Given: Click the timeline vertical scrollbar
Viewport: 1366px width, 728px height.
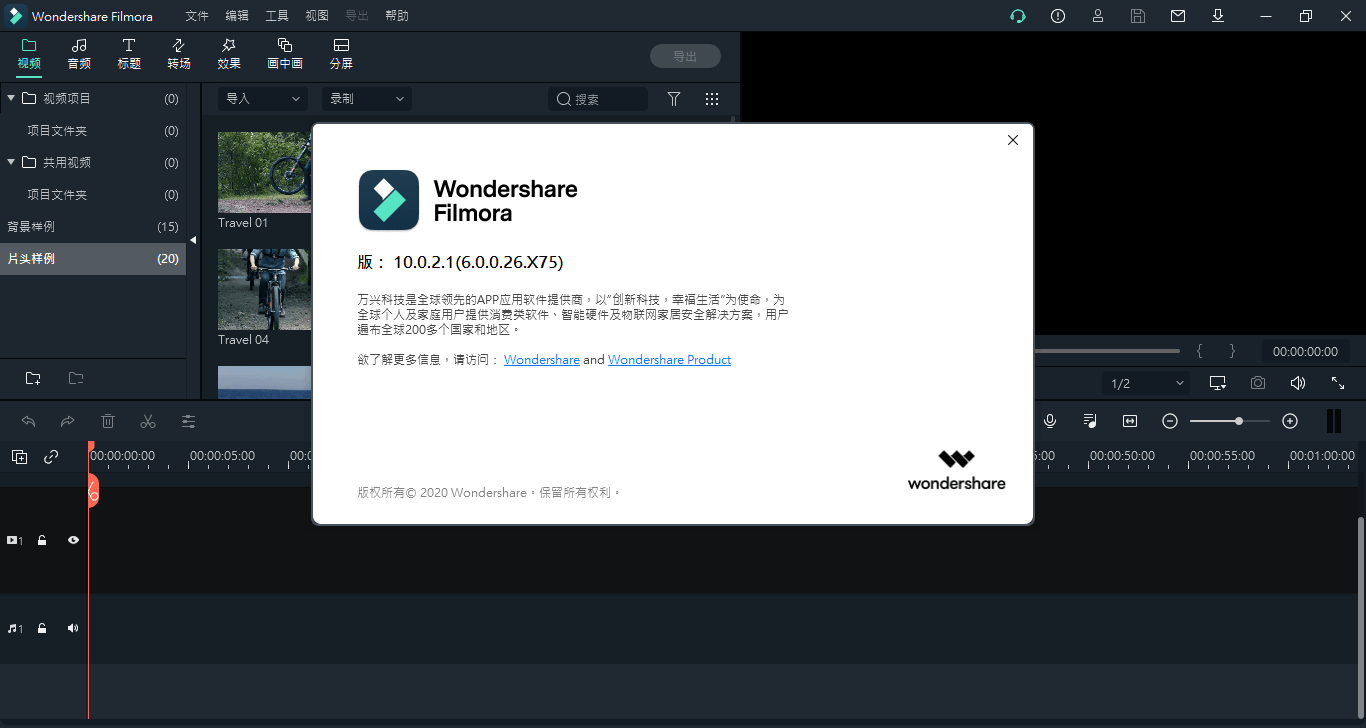Looking at the screenshot, I should click(1361, 616).
